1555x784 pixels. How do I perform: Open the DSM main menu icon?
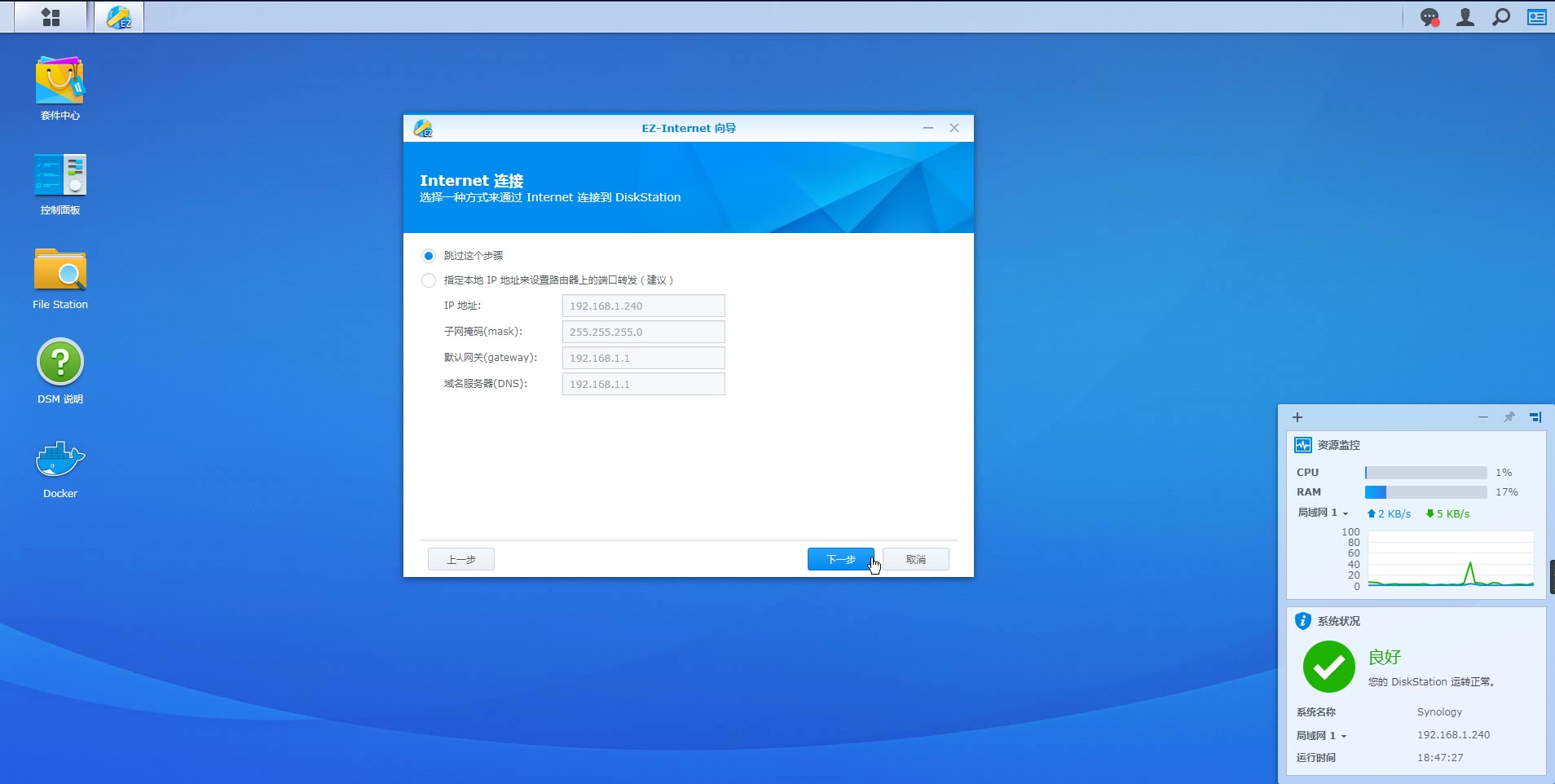[x=51, y=17]
